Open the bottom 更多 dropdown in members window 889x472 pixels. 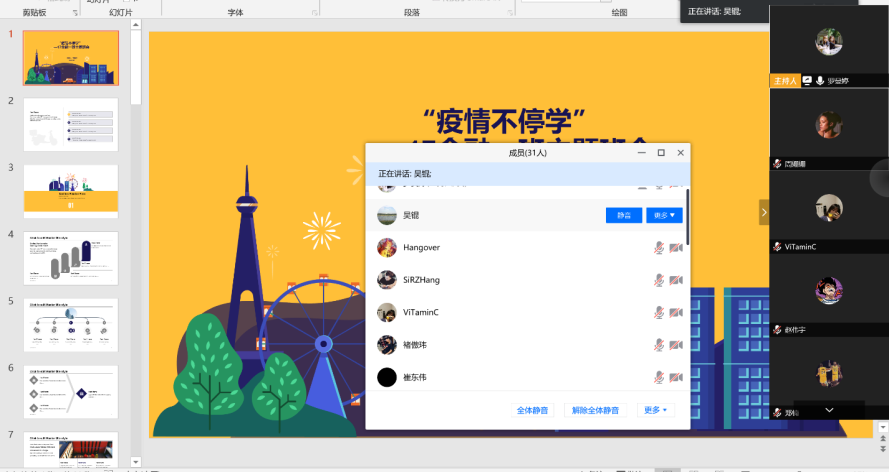point(656,410)
